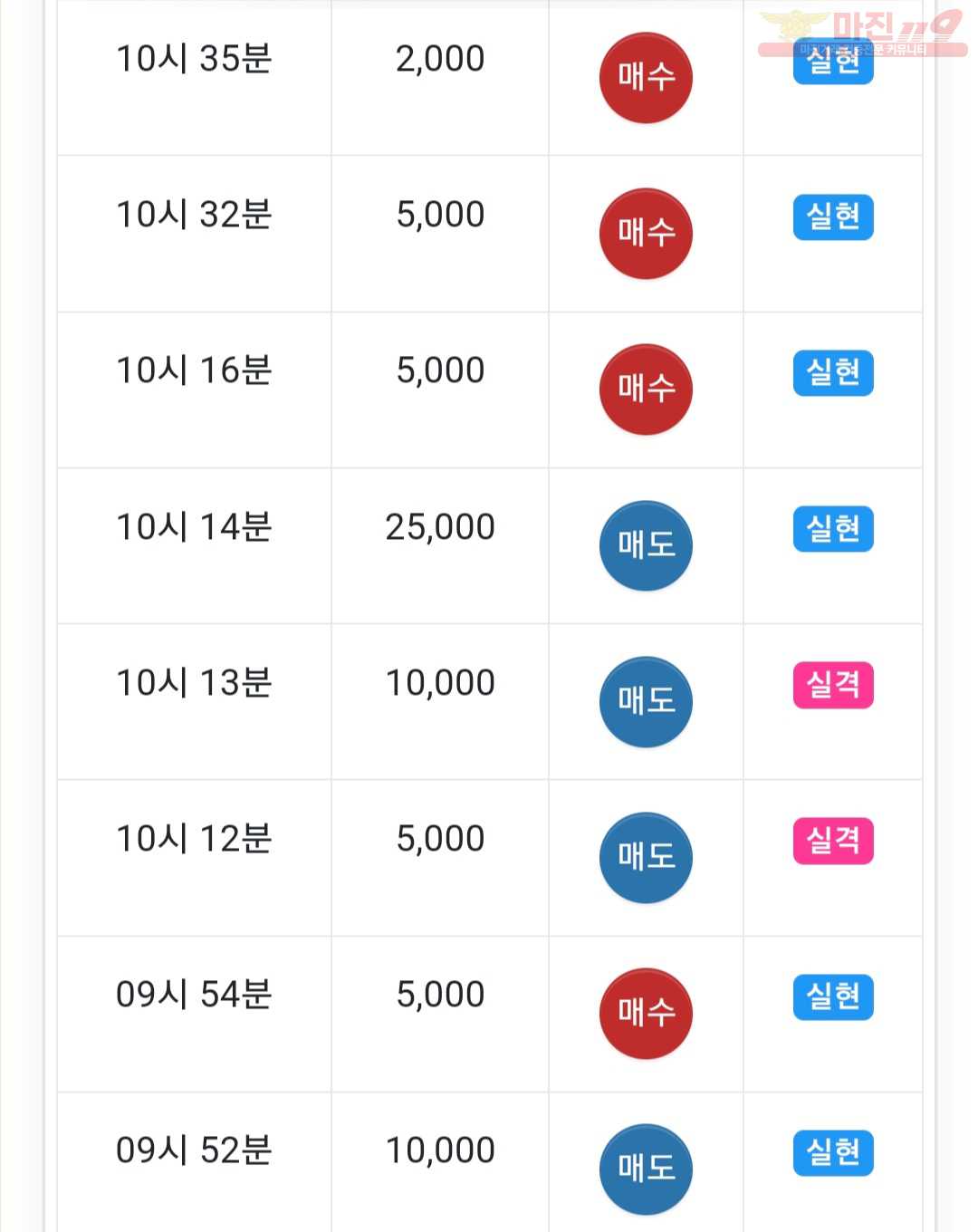Click the pink 실격 badge for 10시 12분
This screenshot has width=978, height=1232.
pos(833,841)
